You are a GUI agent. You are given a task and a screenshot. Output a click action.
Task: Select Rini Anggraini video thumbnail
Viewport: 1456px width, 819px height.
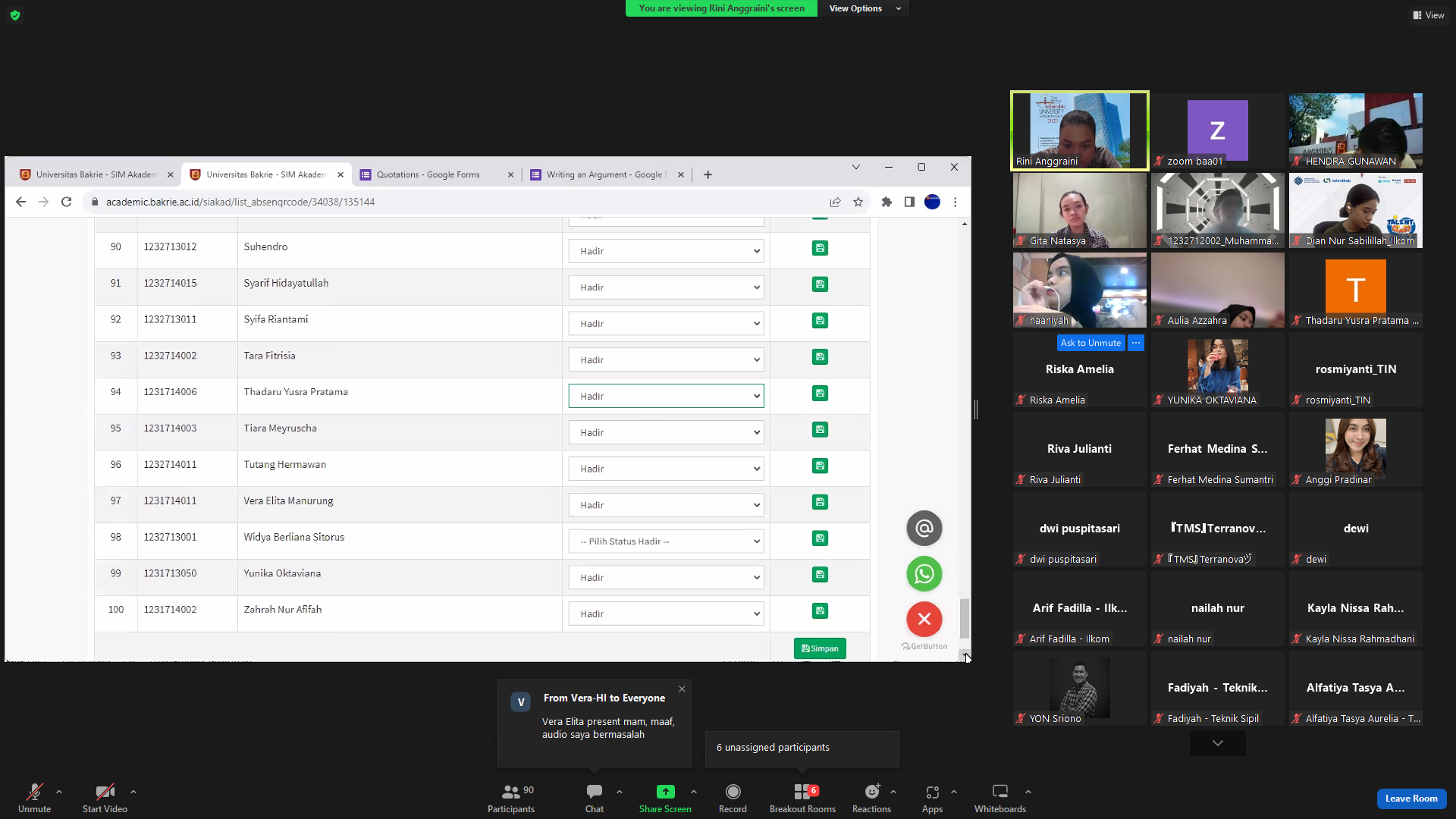(x=1080, y=131)
